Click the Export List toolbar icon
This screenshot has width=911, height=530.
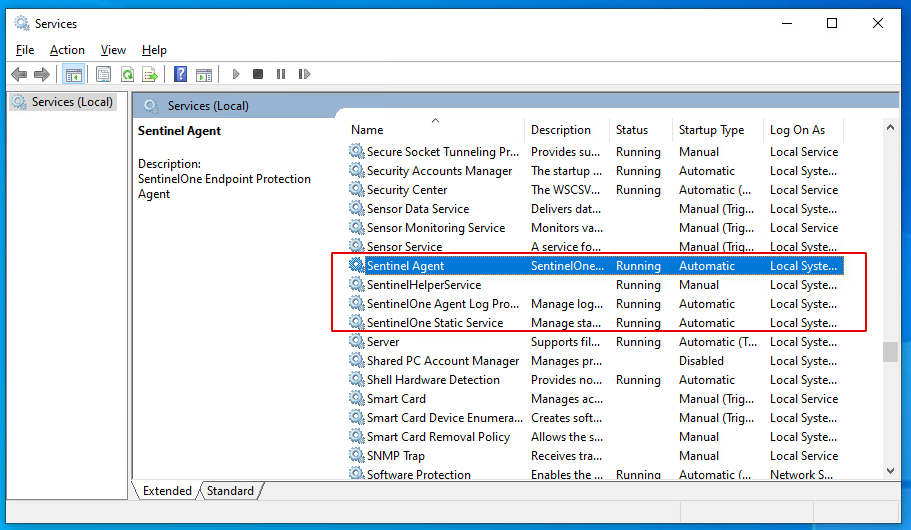pyautogui.click(x=150, y=74)
